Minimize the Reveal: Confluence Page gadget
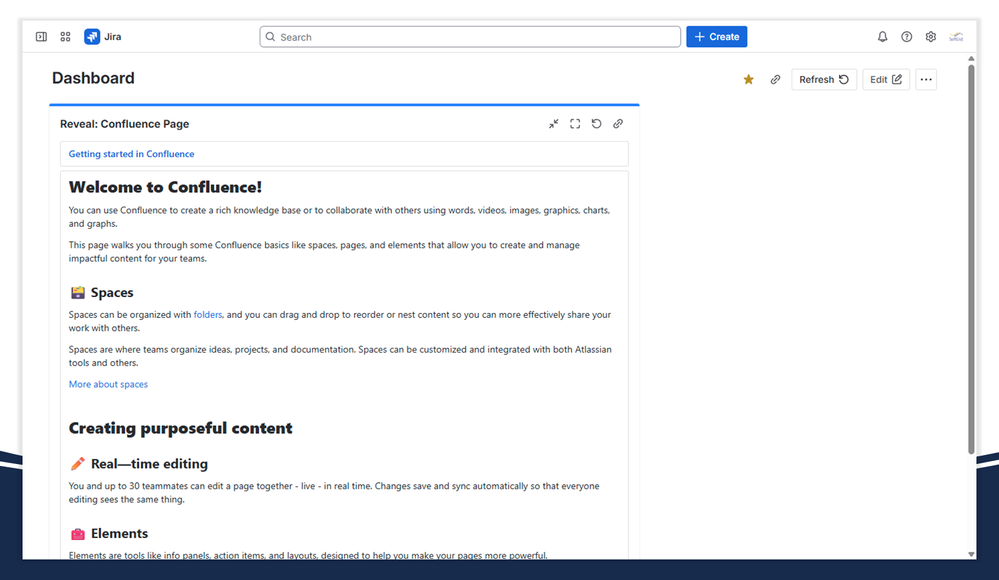The height and width of the screenshot is (580, 999). coord(554,124)
